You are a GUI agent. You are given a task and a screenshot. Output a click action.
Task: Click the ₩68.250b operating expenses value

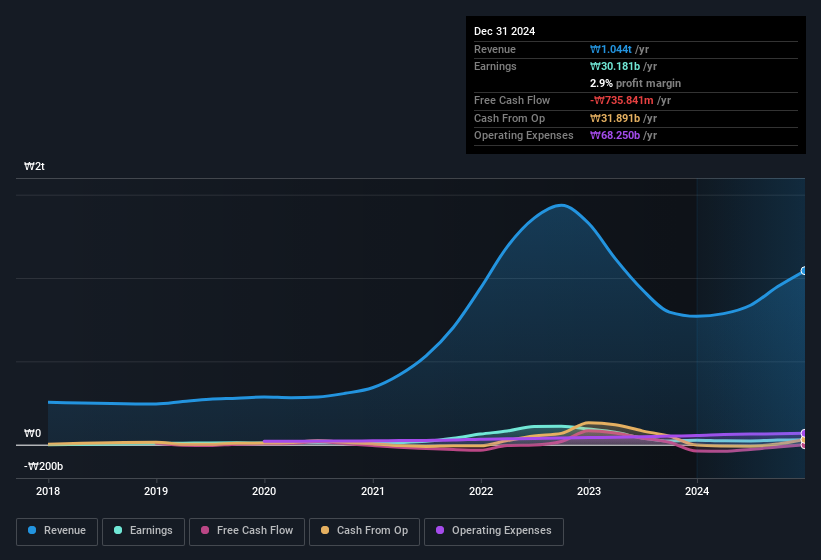[x=615, y=136]
